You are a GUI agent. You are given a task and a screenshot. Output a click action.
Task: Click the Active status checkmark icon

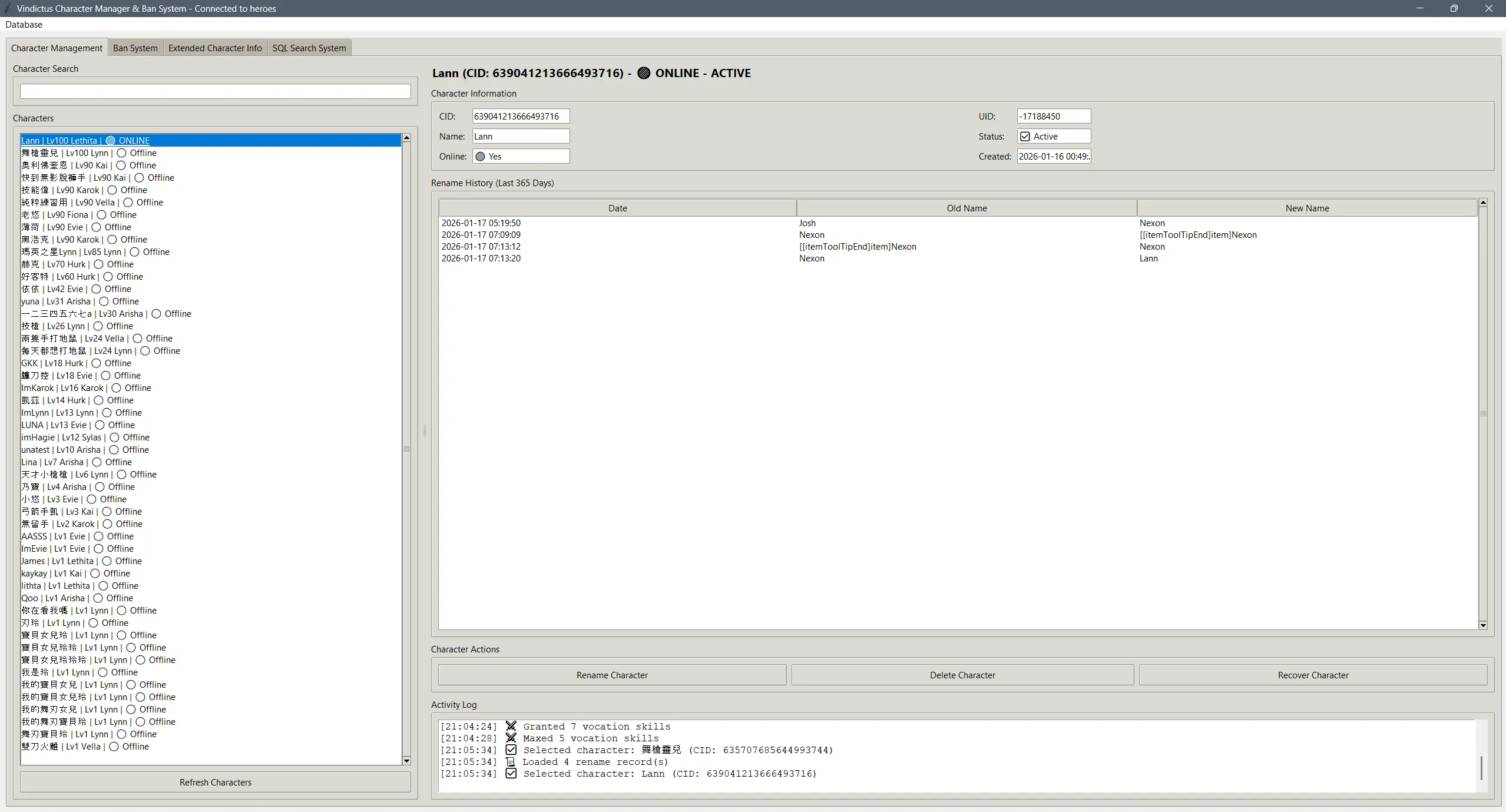point(1025,137)
